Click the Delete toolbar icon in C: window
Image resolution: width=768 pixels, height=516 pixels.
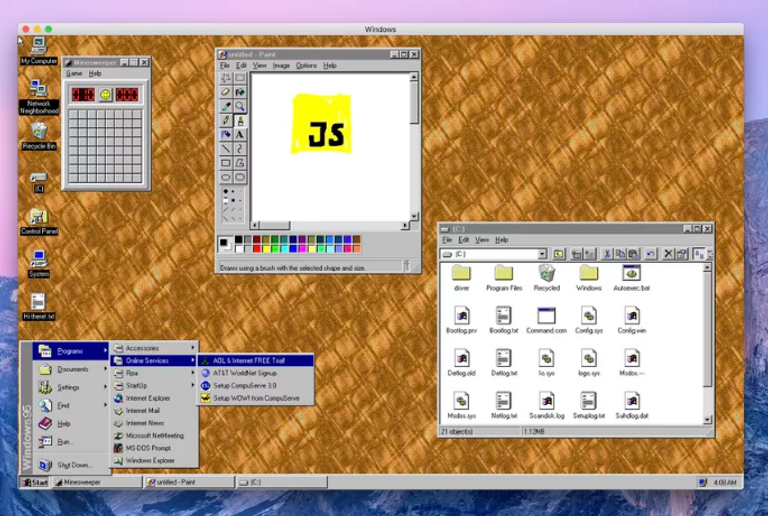coord(669,254)
